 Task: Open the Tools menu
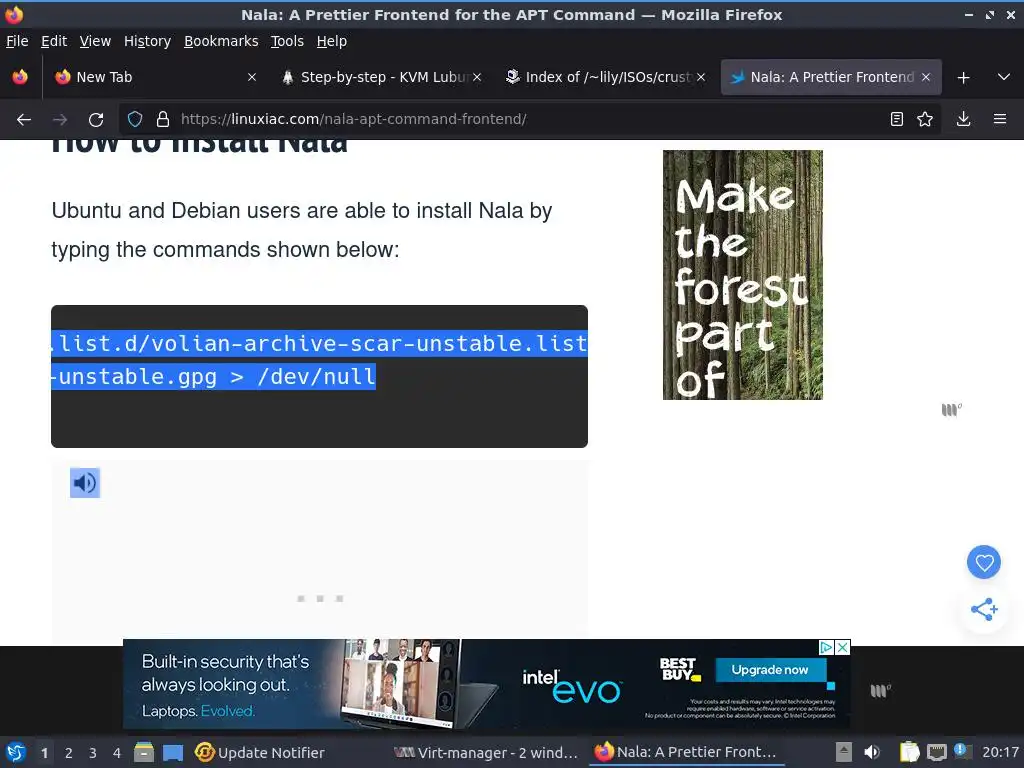coord(287,41)
